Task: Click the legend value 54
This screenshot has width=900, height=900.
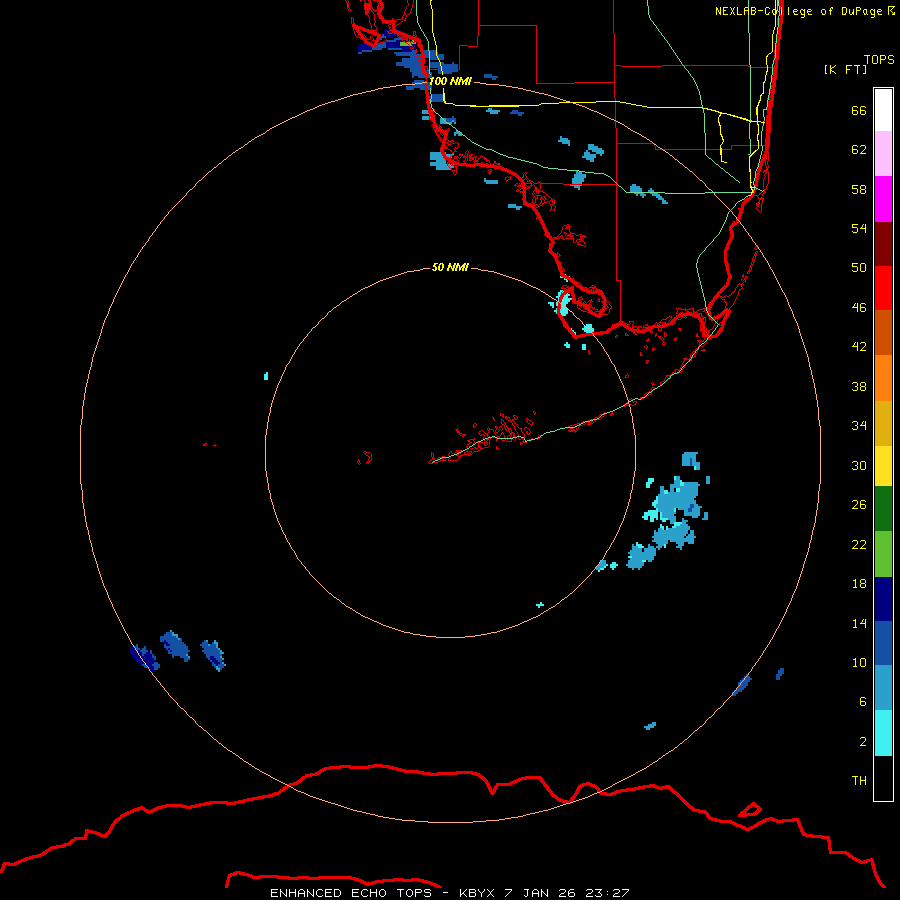Action: pos(859,228)
